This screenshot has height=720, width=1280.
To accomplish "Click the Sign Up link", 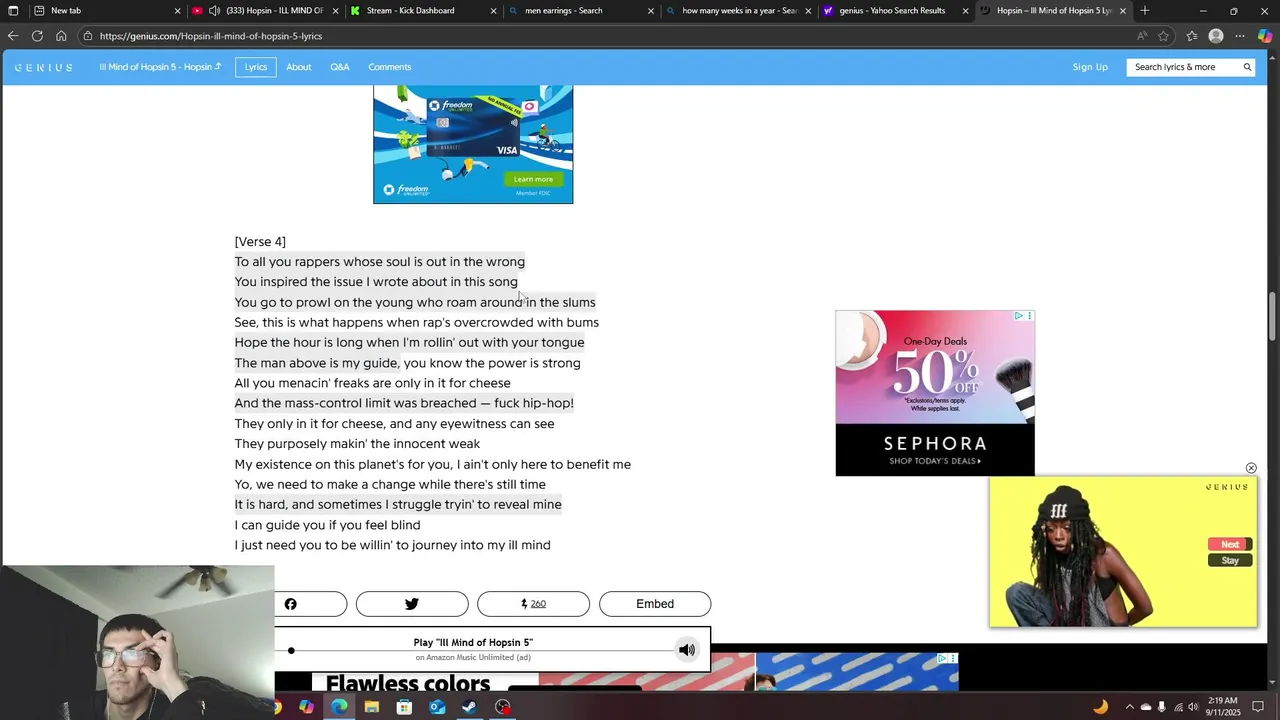I will point(1090,67).
